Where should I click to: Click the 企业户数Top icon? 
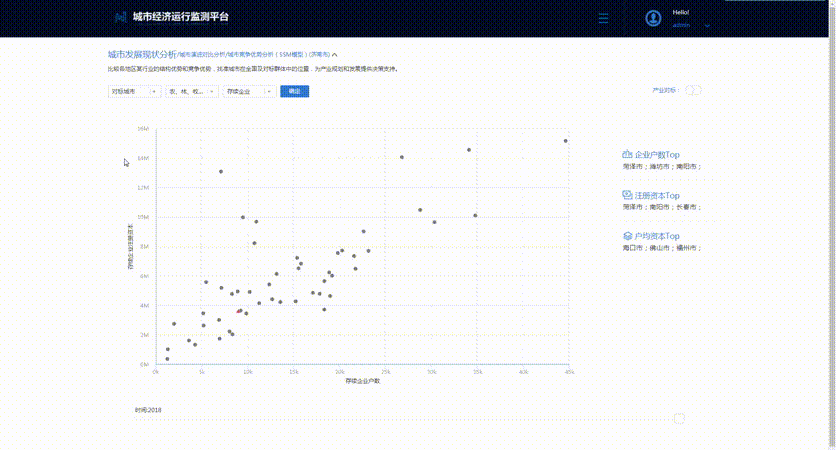627,154
